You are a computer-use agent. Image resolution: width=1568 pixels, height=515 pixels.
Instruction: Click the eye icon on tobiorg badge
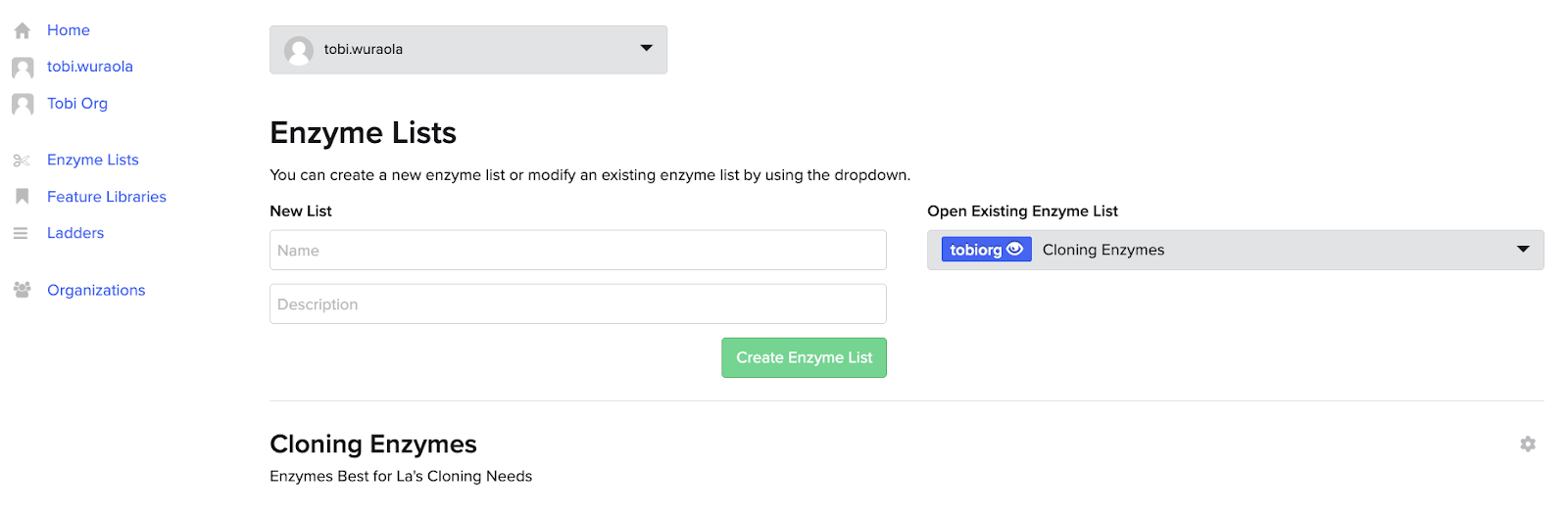1015,250
